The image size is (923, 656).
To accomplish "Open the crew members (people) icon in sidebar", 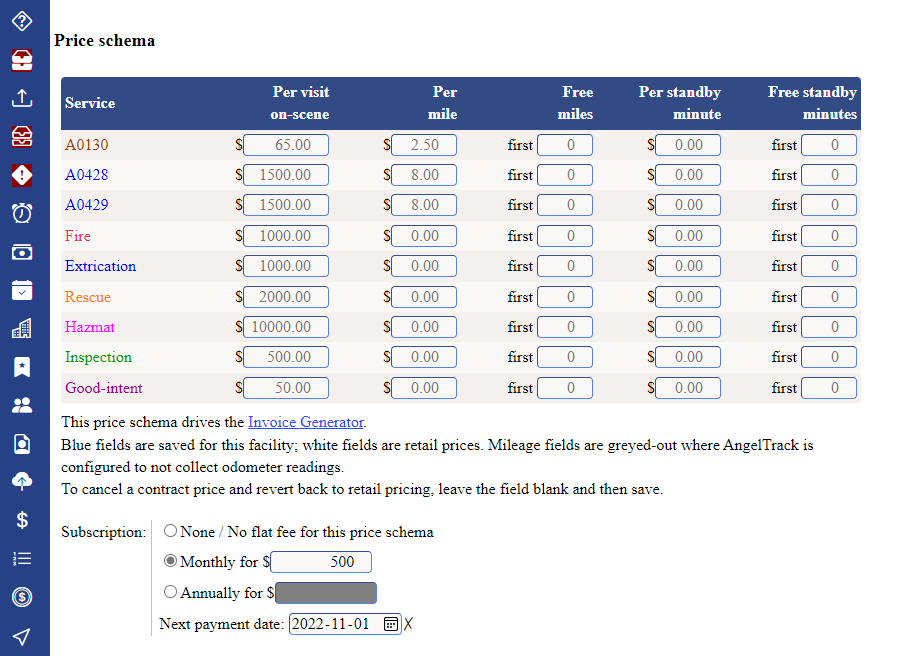I will point(22,405).
